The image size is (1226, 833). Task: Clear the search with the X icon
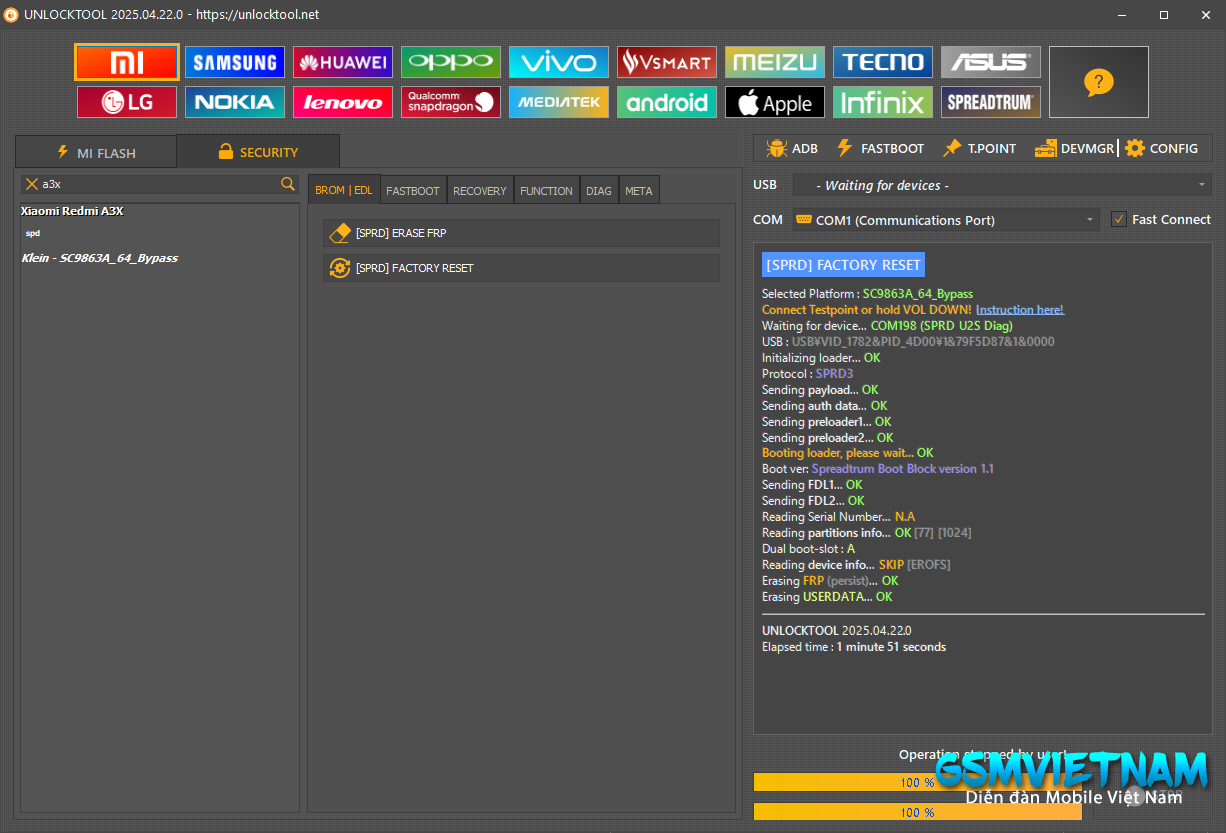pos(32,184)
